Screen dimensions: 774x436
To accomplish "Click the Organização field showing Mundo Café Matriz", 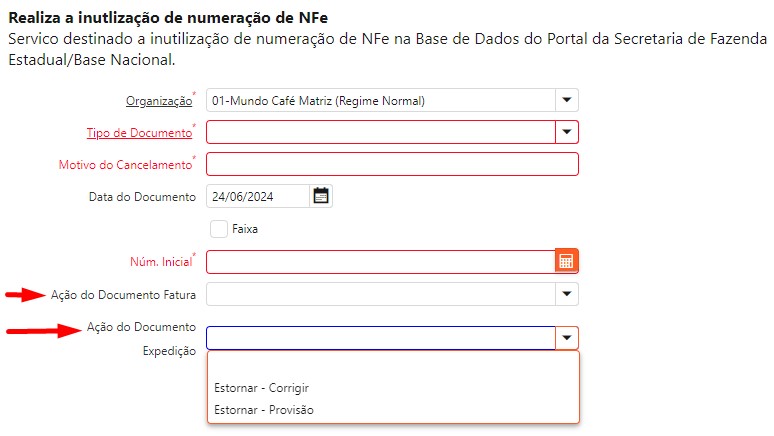I will (x=380, y=100).
